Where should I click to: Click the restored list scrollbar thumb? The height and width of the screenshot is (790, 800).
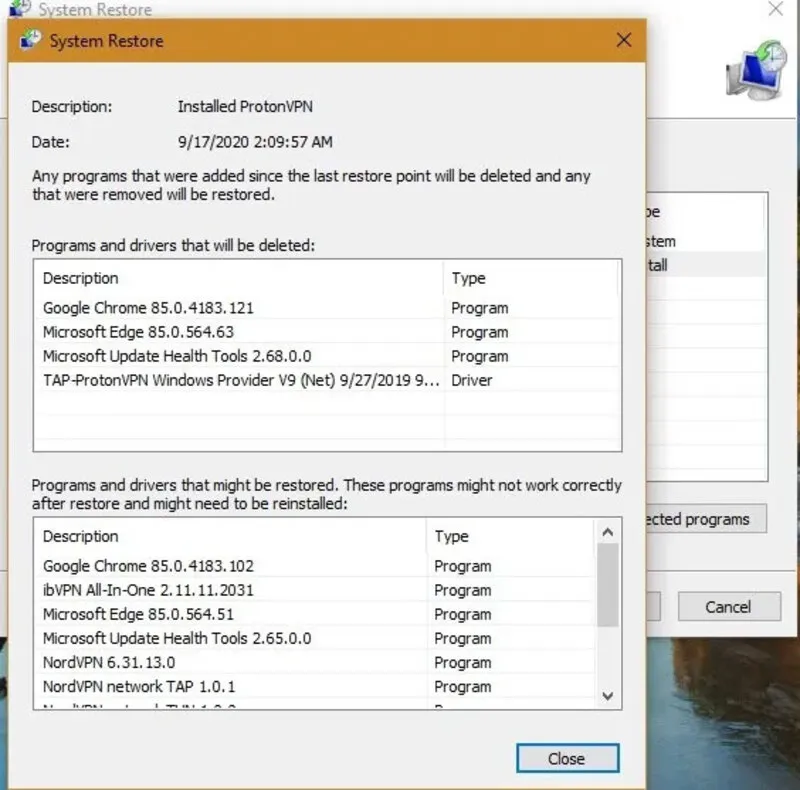point(606,585)
